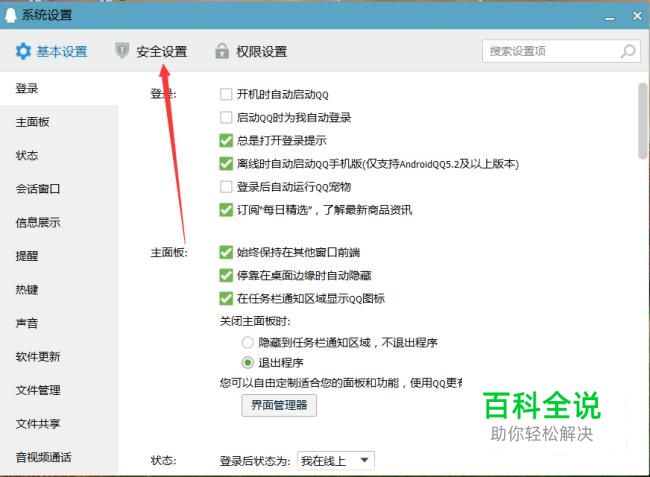Click the vertical scrollbar thumb
Image resolution: width=650 pixels, height=477 pixels.
(x=643, y=121)
